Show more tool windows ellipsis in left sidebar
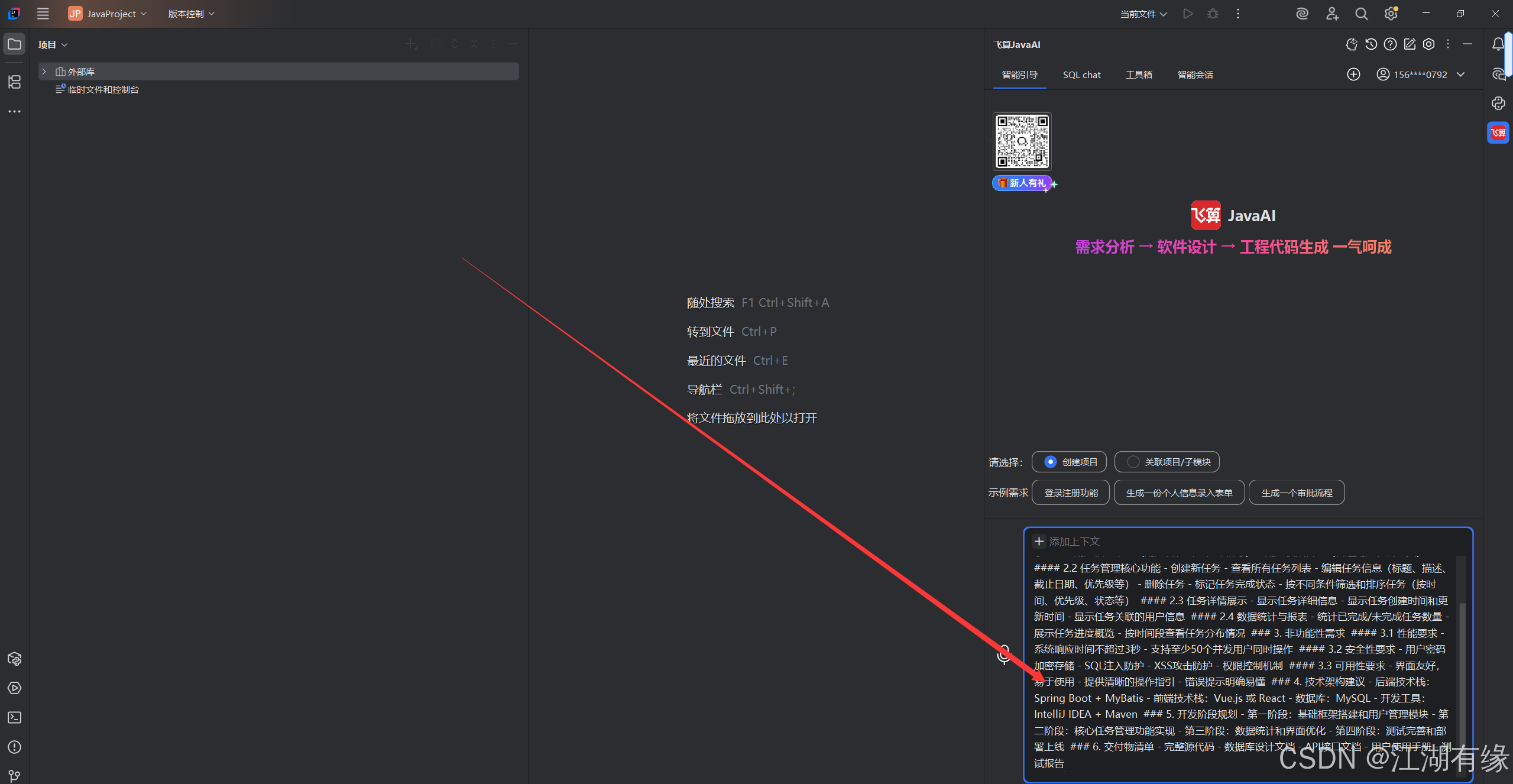This screenshot has height=784, width=1513. (14, 111)
